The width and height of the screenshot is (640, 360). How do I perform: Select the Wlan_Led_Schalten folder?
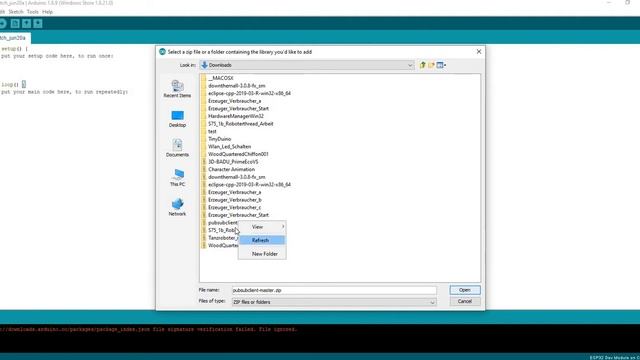[x=226, y=147]
